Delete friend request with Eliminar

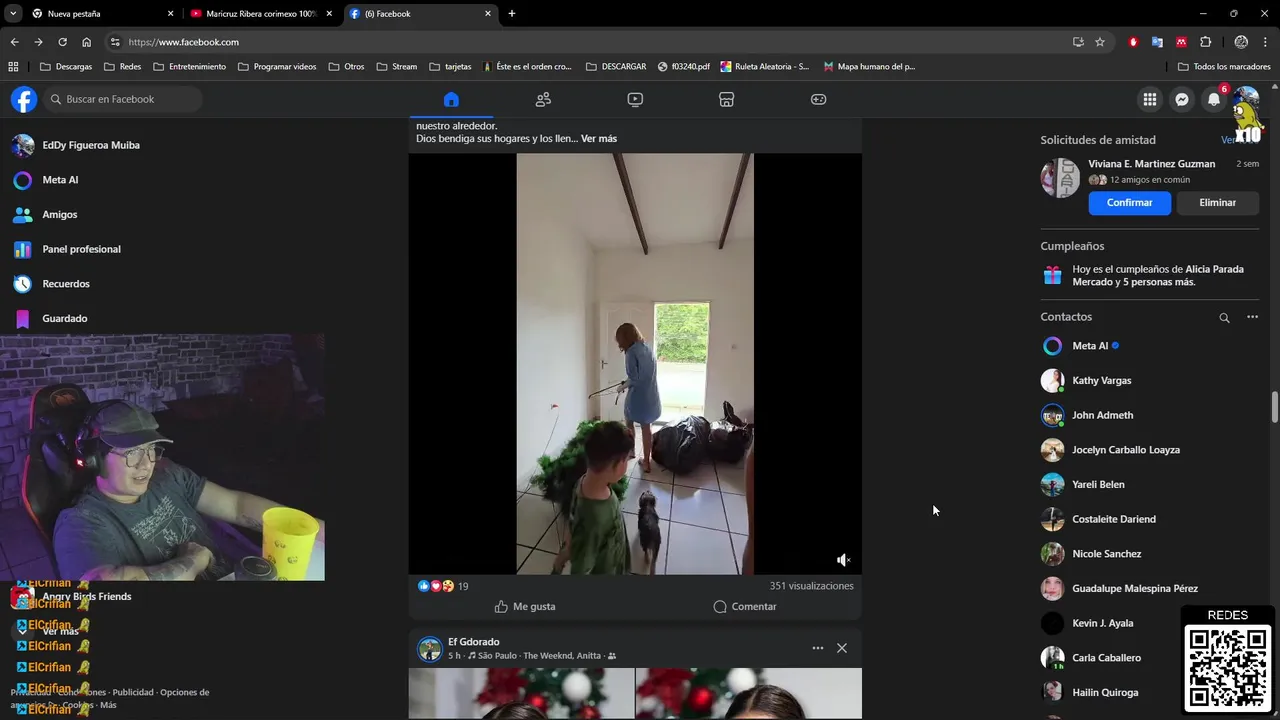1217,202
